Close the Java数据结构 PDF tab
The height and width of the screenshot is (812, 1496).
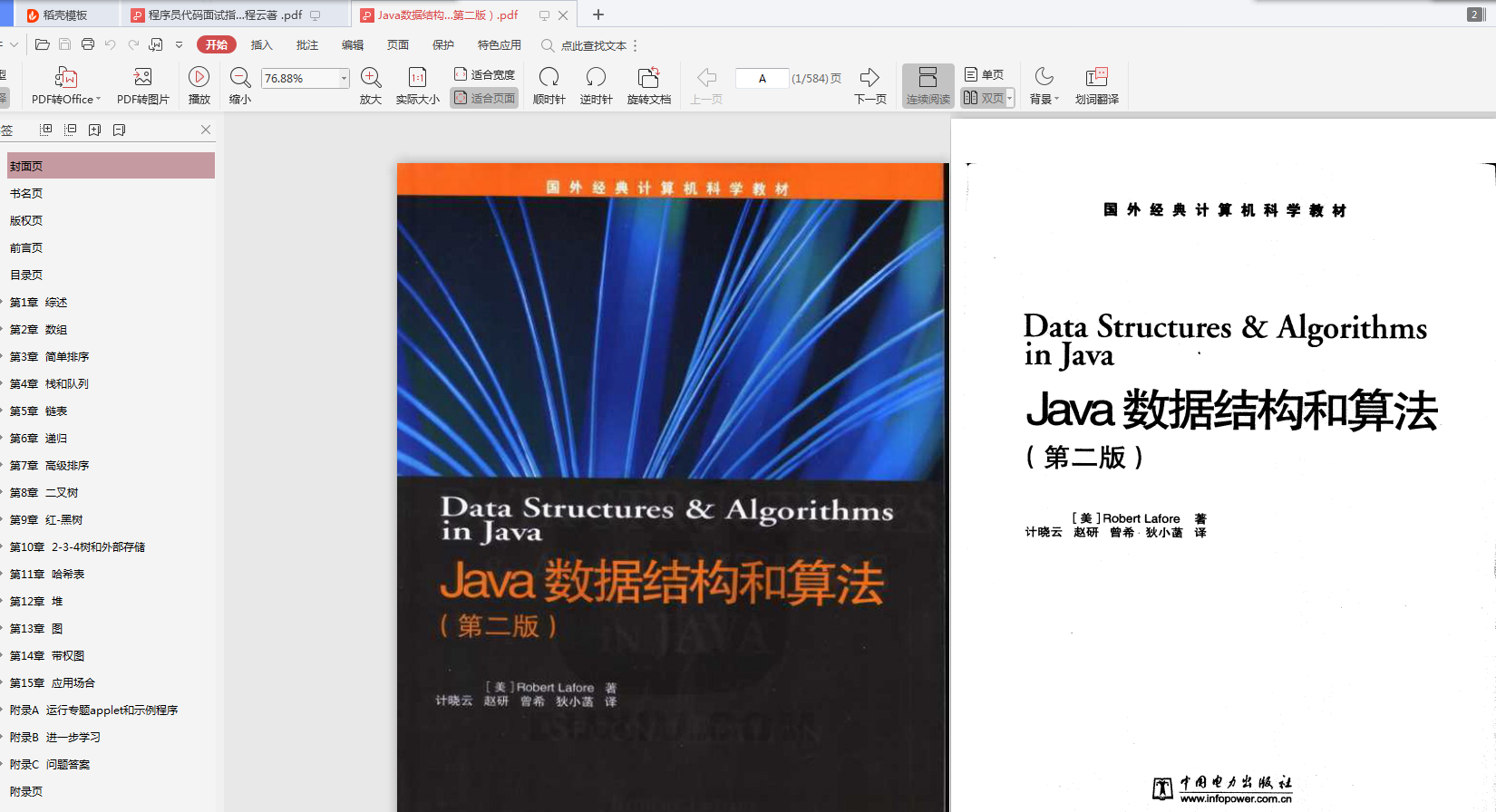click(563, 15)
